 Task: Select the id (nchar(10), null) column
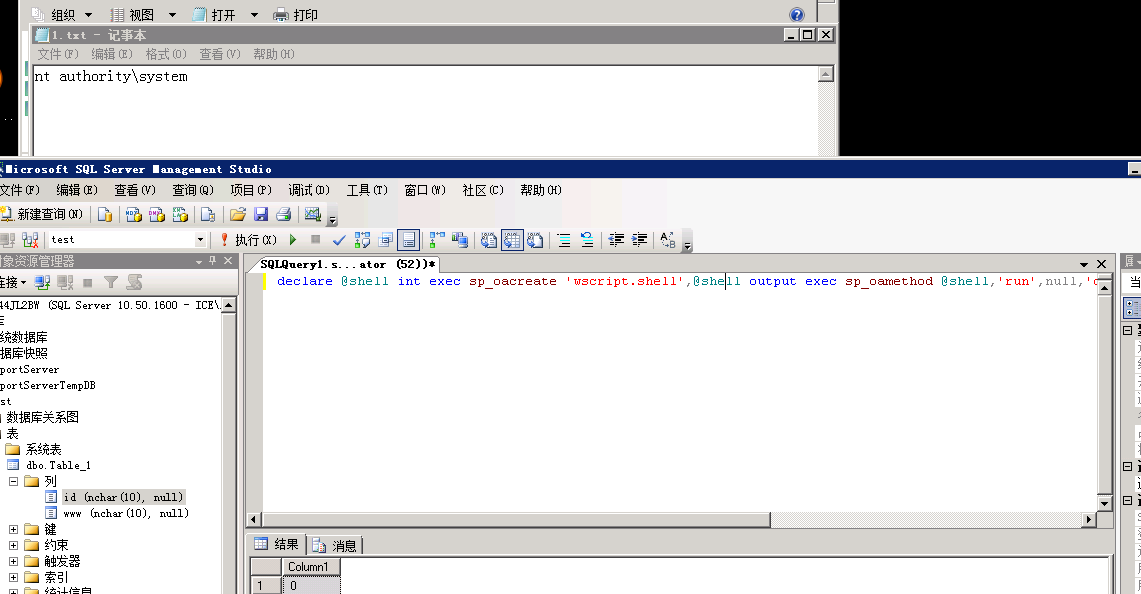pos(123,497)
